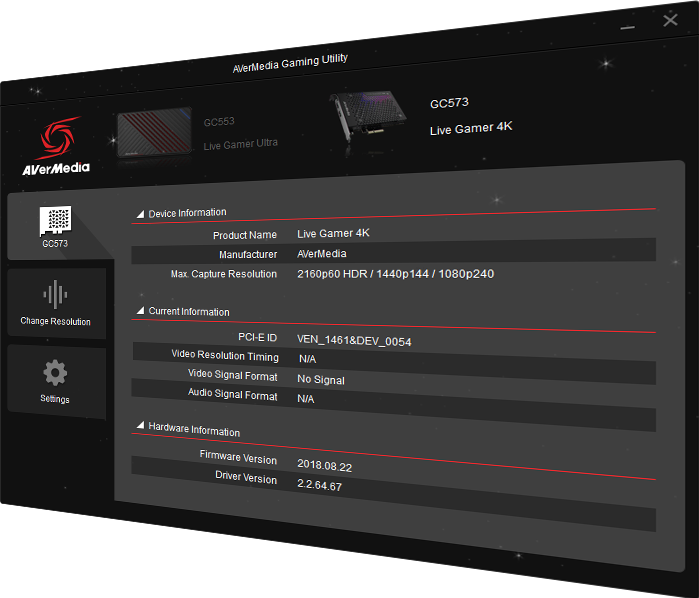Viewport: 699px width, 598px height.
Task: Select the GC553 Live Gamer Ultra device image
Action: coord(155,132)
